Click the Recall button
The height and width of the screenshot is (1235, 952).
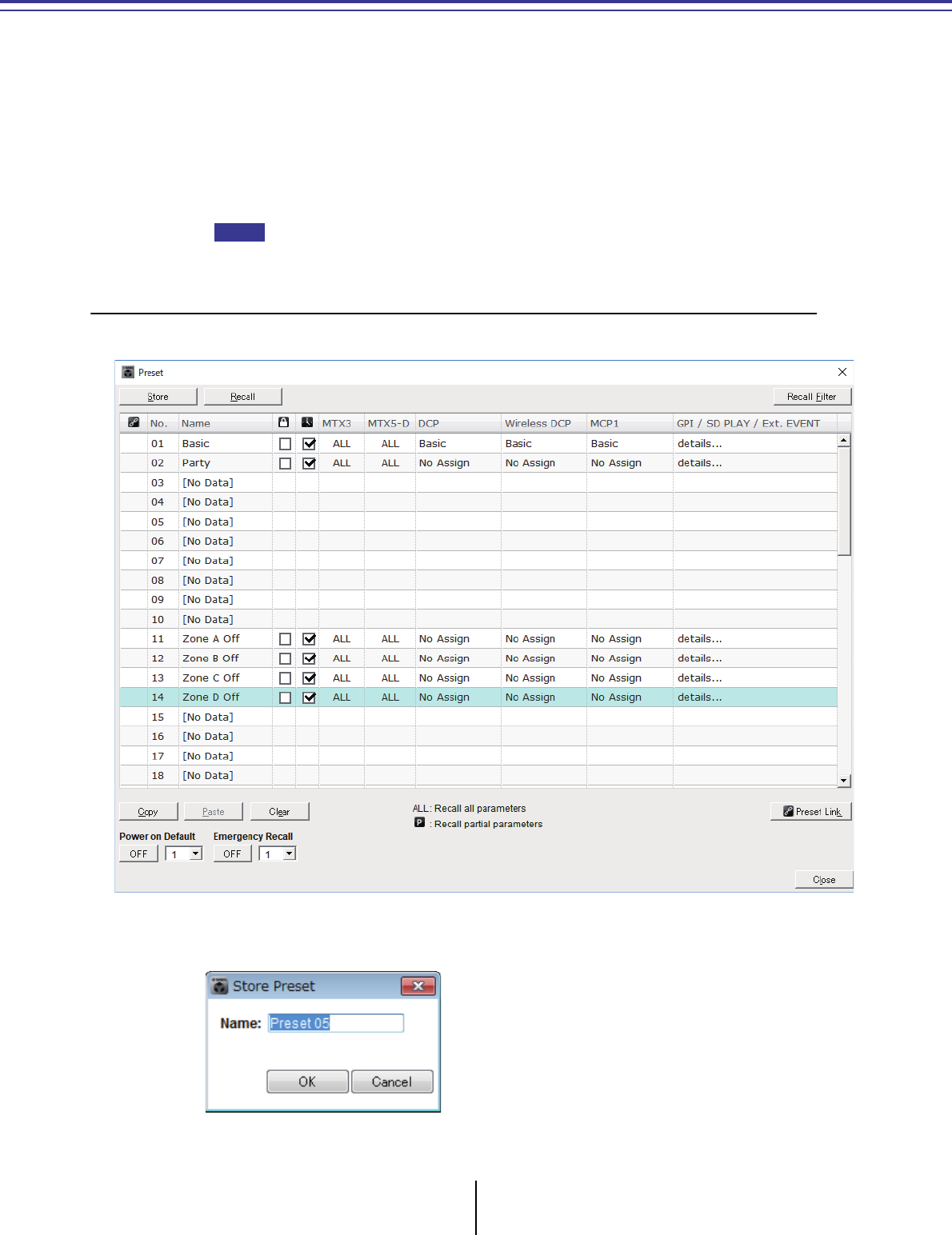click(242, 397)
